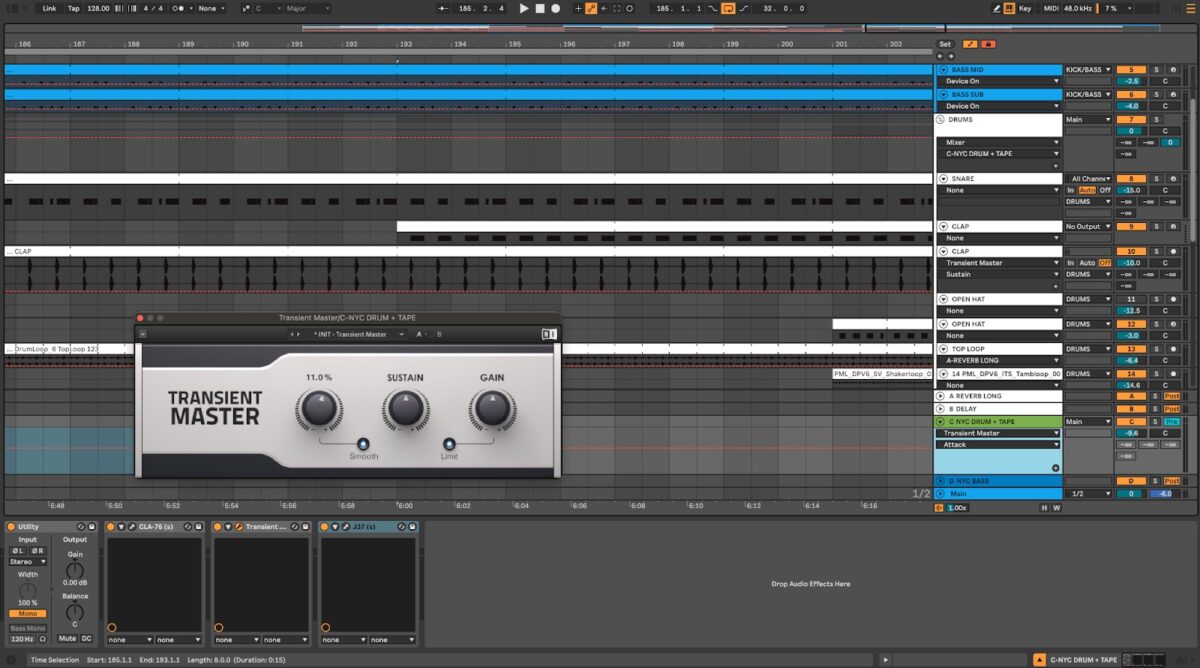
Task: Toggle Draw Mode pencil icon
Action: coord(996,8)
